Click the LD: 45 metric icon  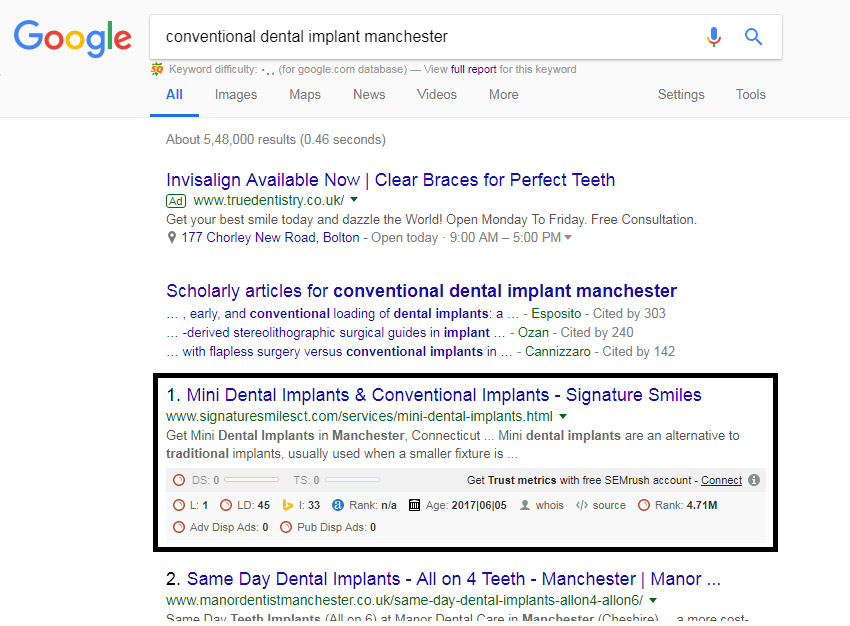(x=226, y=505)
